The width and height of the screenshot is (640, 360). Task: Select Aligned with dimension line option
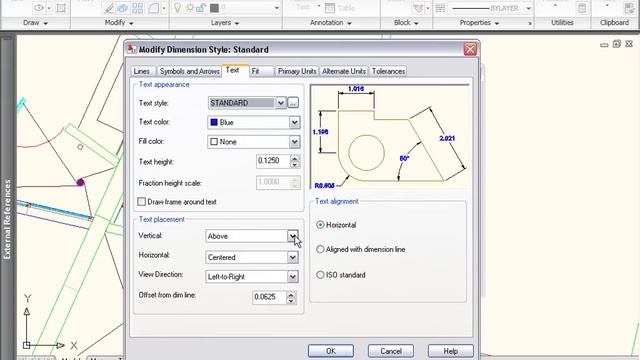click(x=320, y=249)
